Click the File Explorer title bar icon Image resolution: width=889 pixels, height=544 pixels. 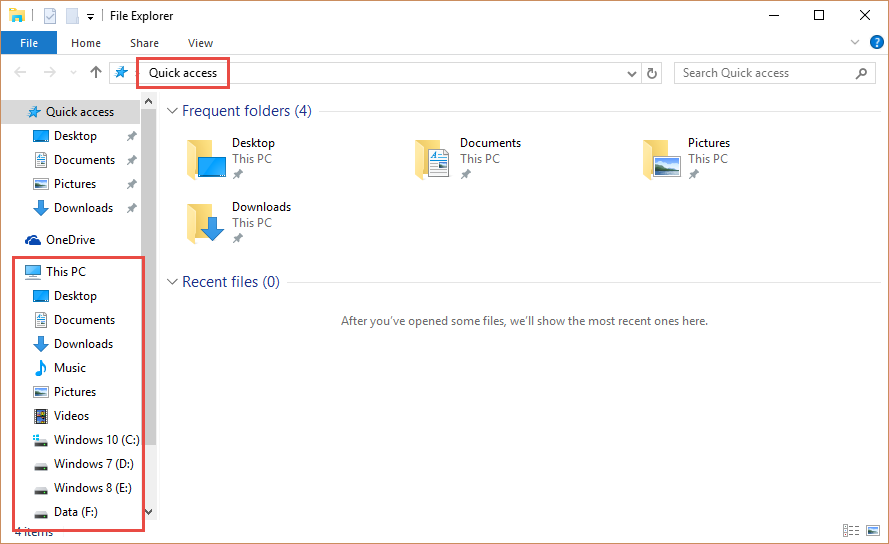(17, 15)
